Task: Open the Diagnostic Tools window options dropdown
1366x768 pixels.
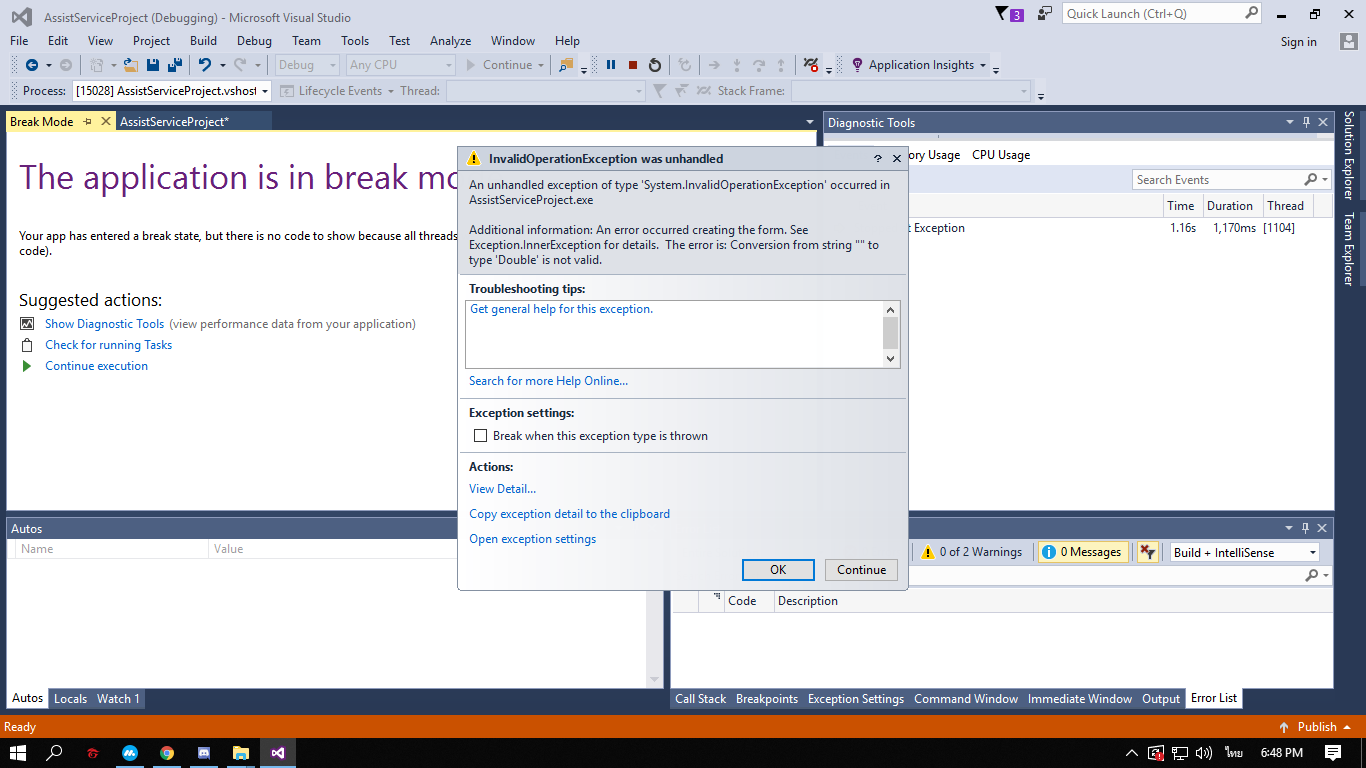Action: pos(1289,122)
